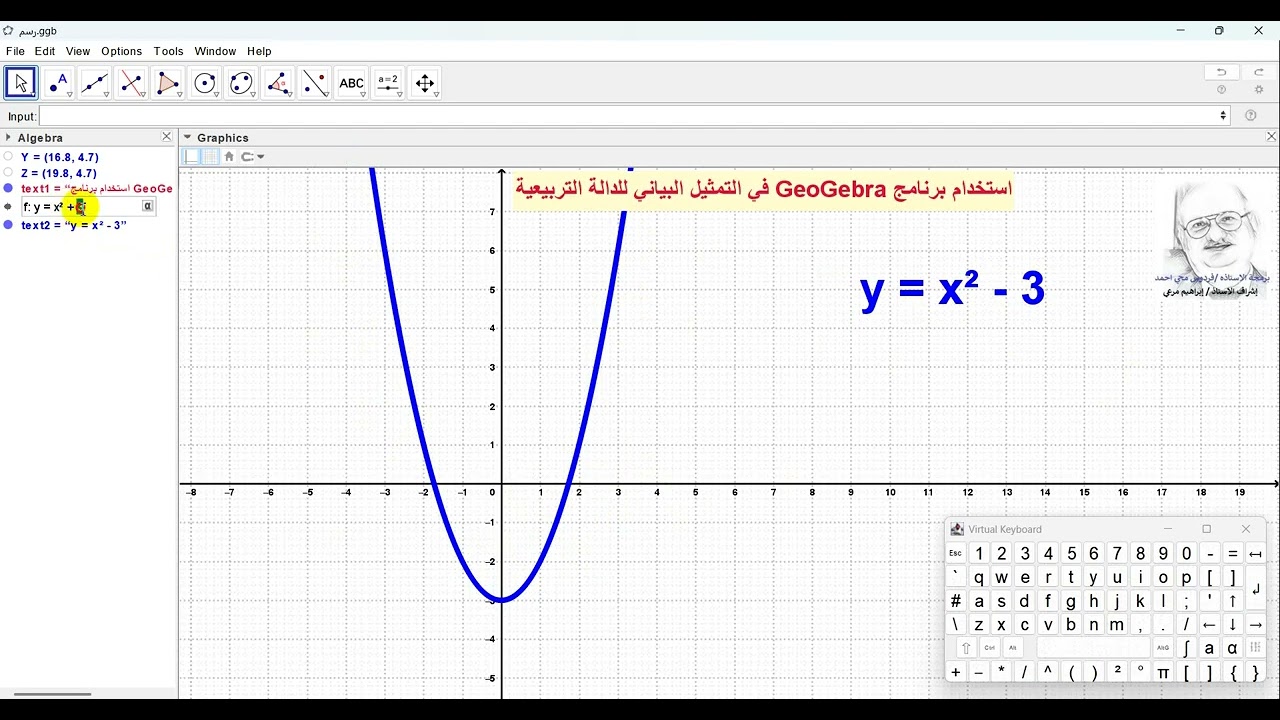The image size is (1280, 720).
Task: Select the Point tool
Action: pyautogui.click(x=58, y=83)
